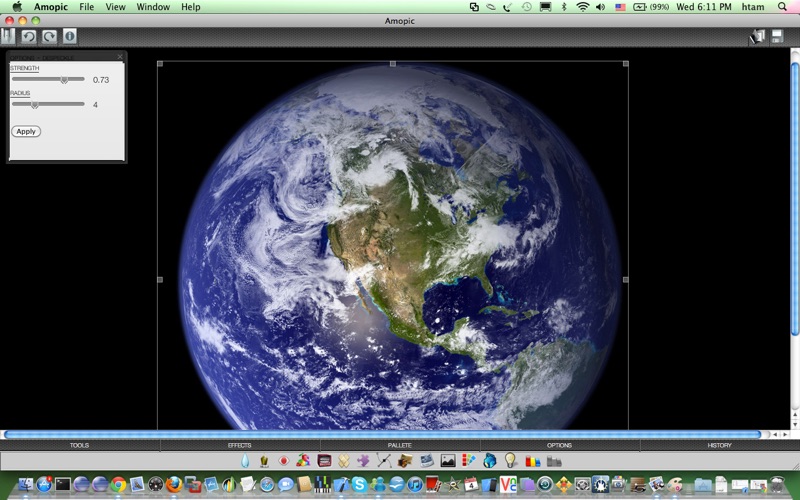Image resolution: width=800 pixels, height=500 pixels.
Task: Click the battery 99% indicator
Action: 651,7
